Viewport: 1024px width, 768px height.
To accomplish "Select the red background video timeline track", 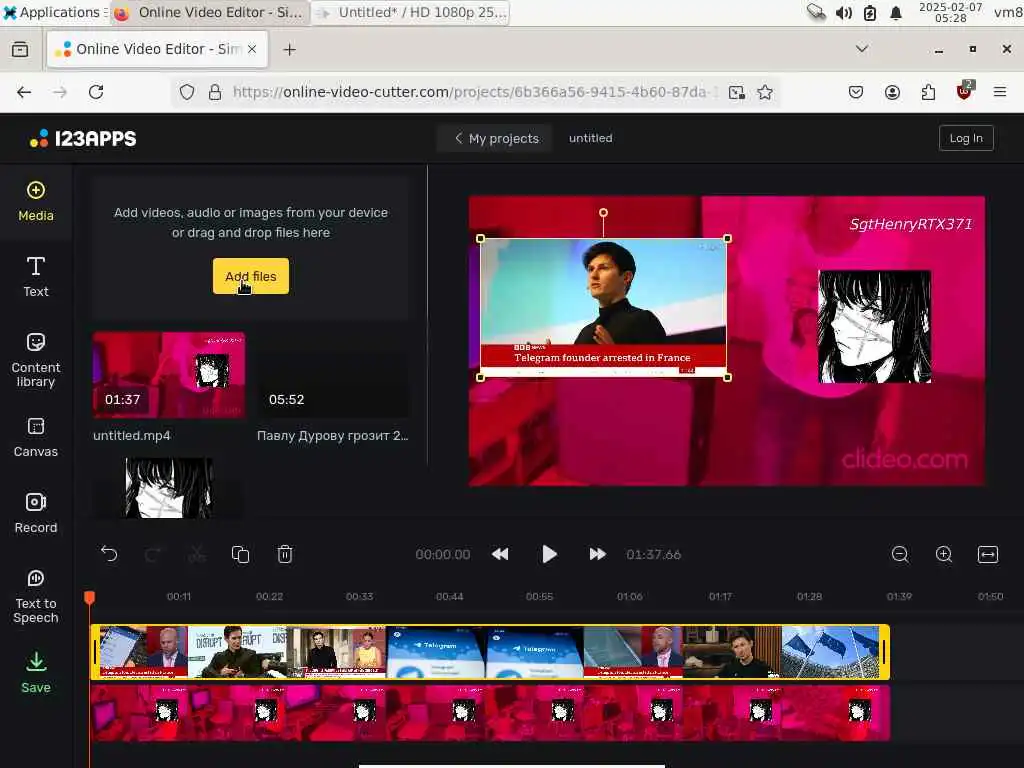I will 490,712.
